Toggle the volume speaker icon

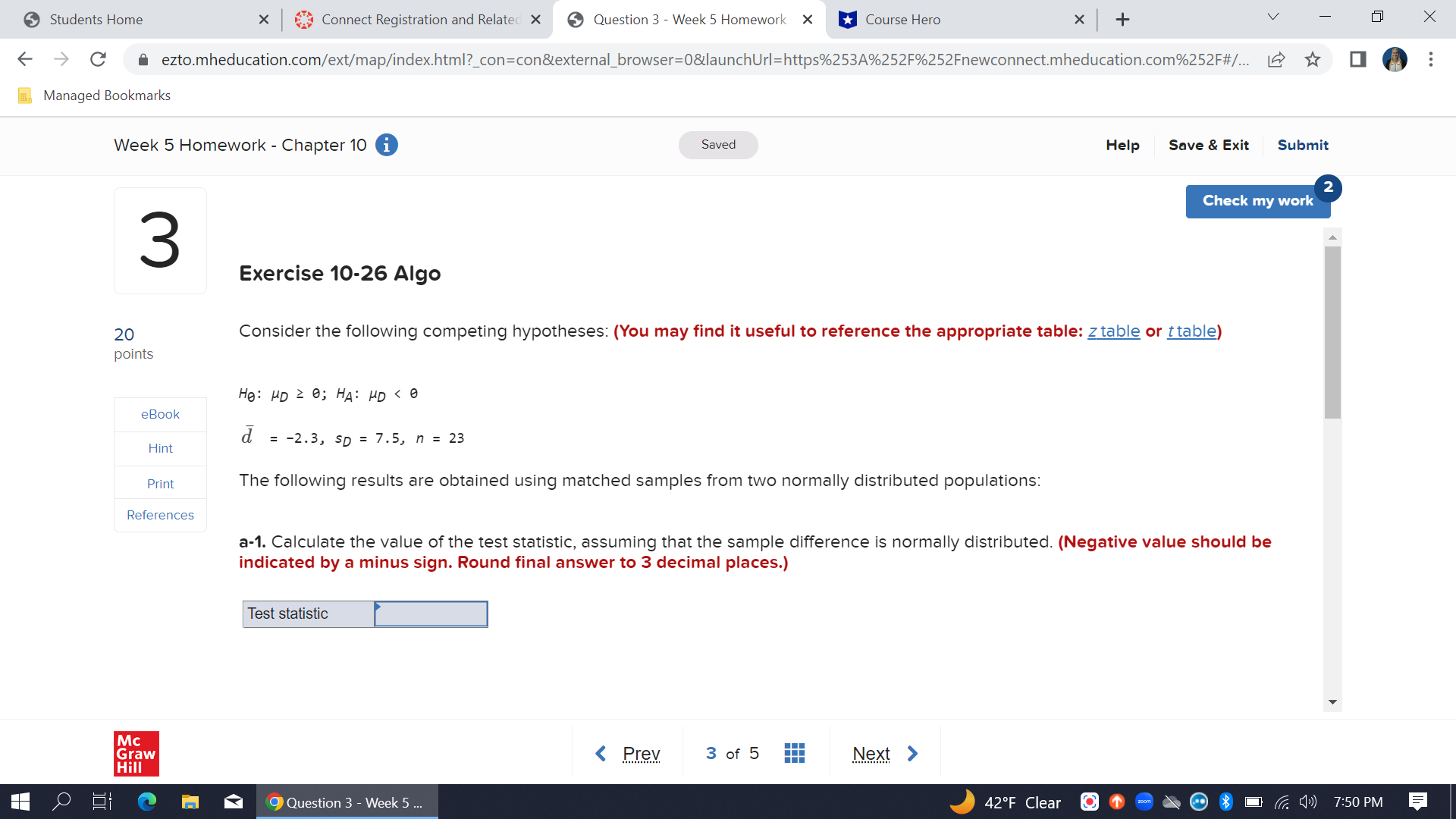click(1307, 802)
